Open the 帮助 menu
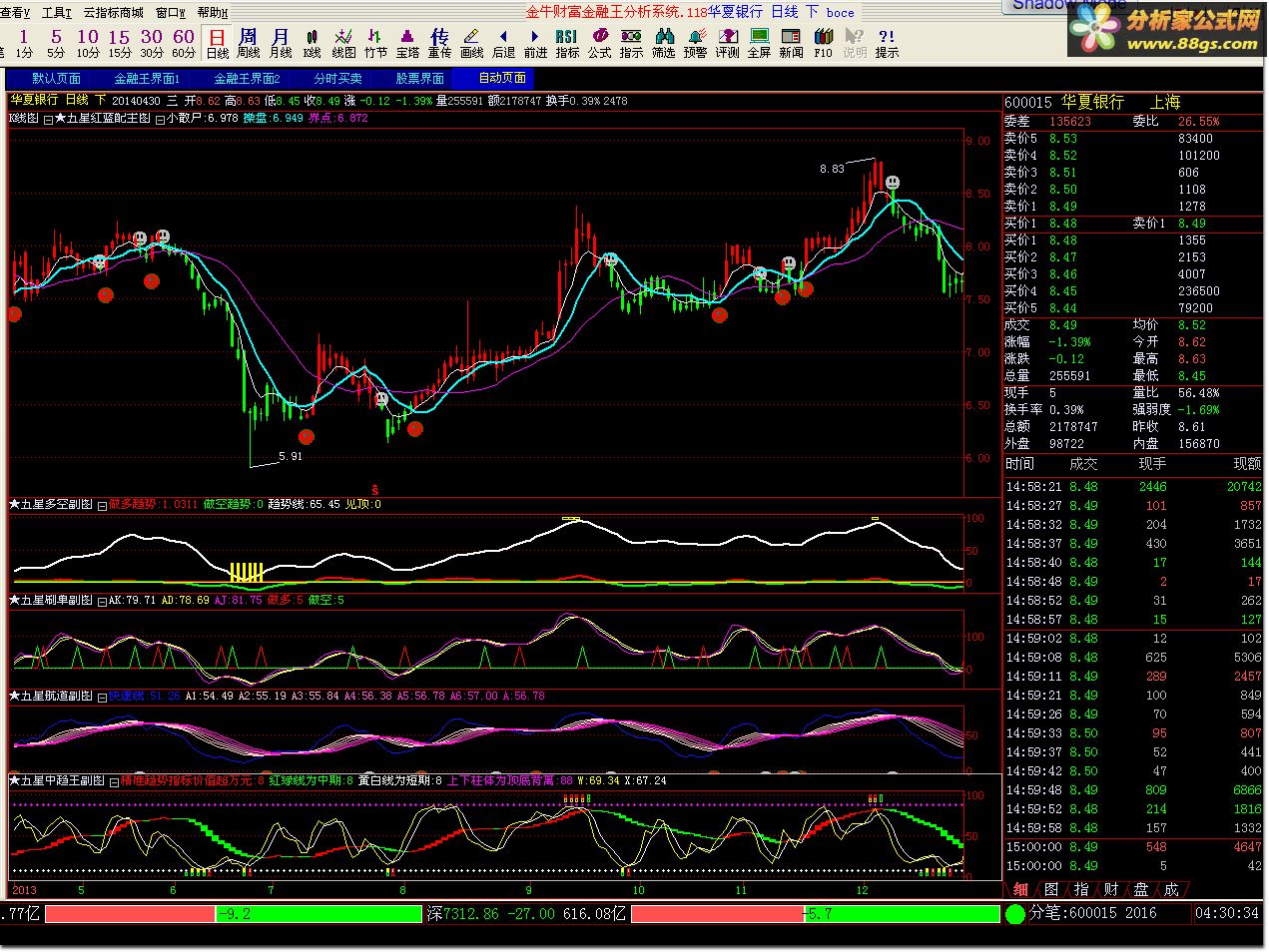The height and width of the screenshot is (952, 1269). coord(212,13)
